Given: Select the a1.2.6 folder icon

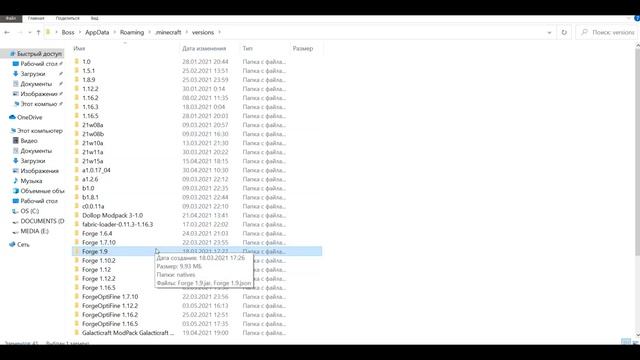Looking at the screenshot, I should coord(76,179).
